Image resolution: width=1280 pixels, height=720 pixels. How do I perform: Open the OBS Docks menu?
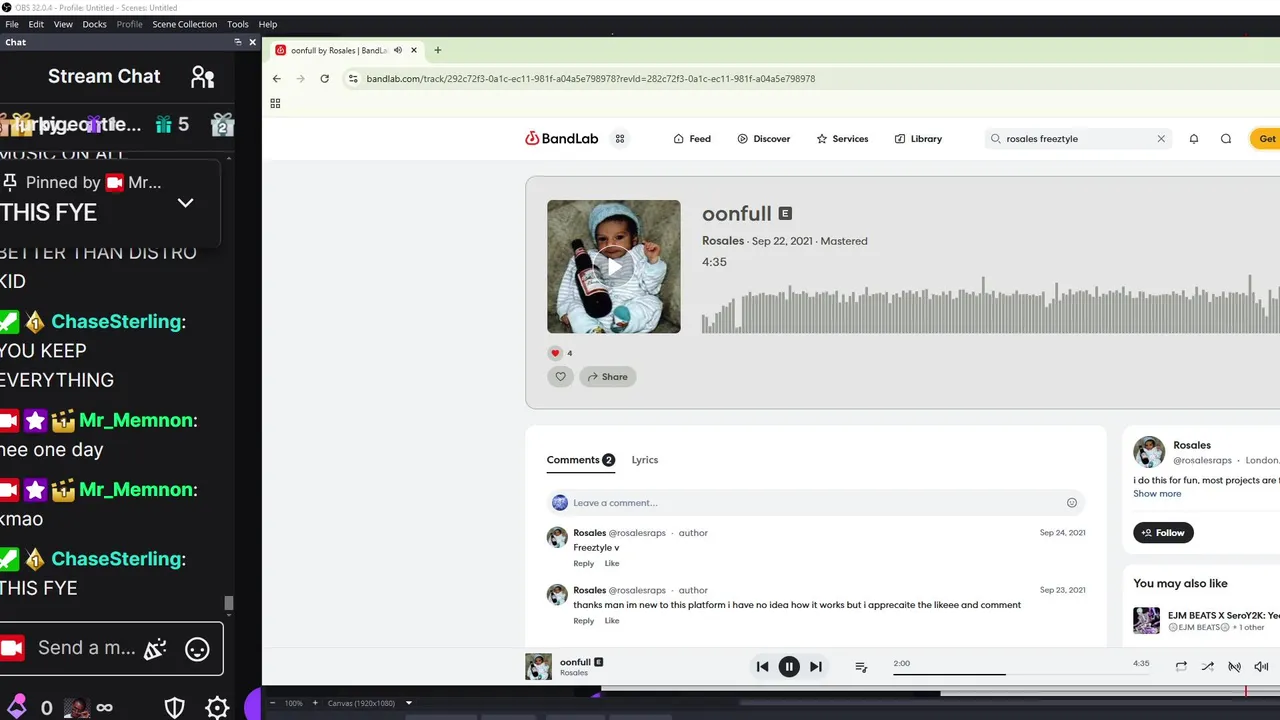[x=94, y=24]
